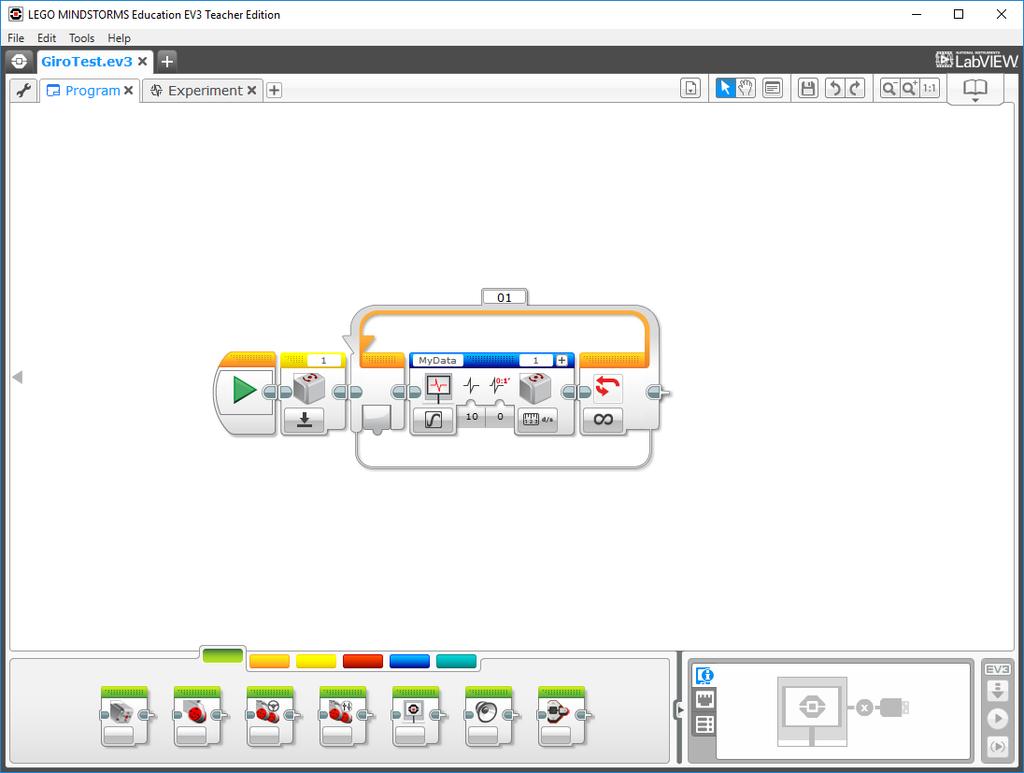Select the yellow Sensor palette tab

click(x=316, y=661)
